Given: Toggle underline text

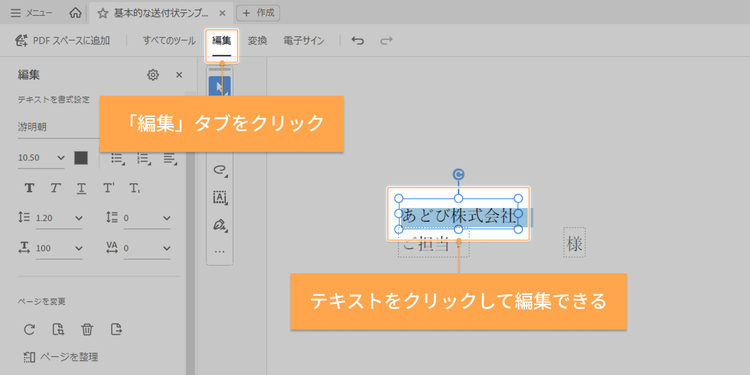Looking at the screenshot, I should click(81, 188).
